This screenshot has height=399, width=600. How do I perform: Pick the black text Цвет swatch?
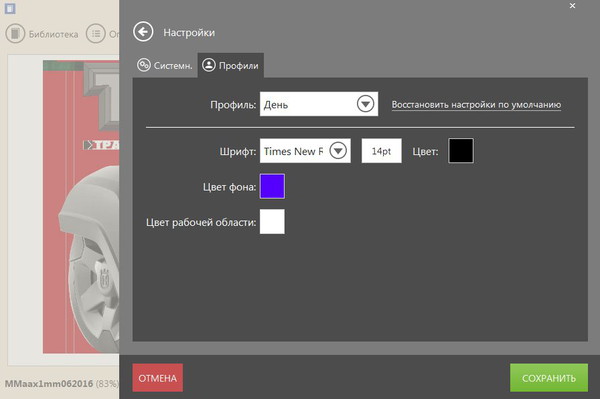pos(461,151)
